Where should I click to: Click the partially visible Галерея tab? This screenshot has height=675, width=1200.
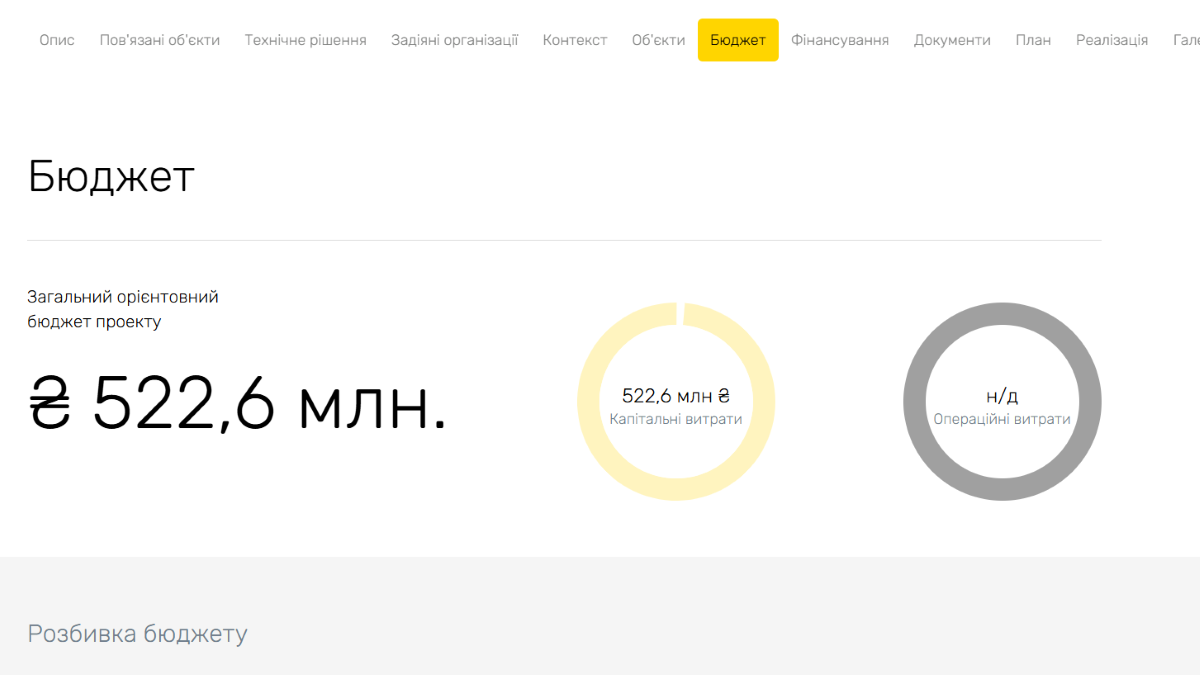(1185, 40)
